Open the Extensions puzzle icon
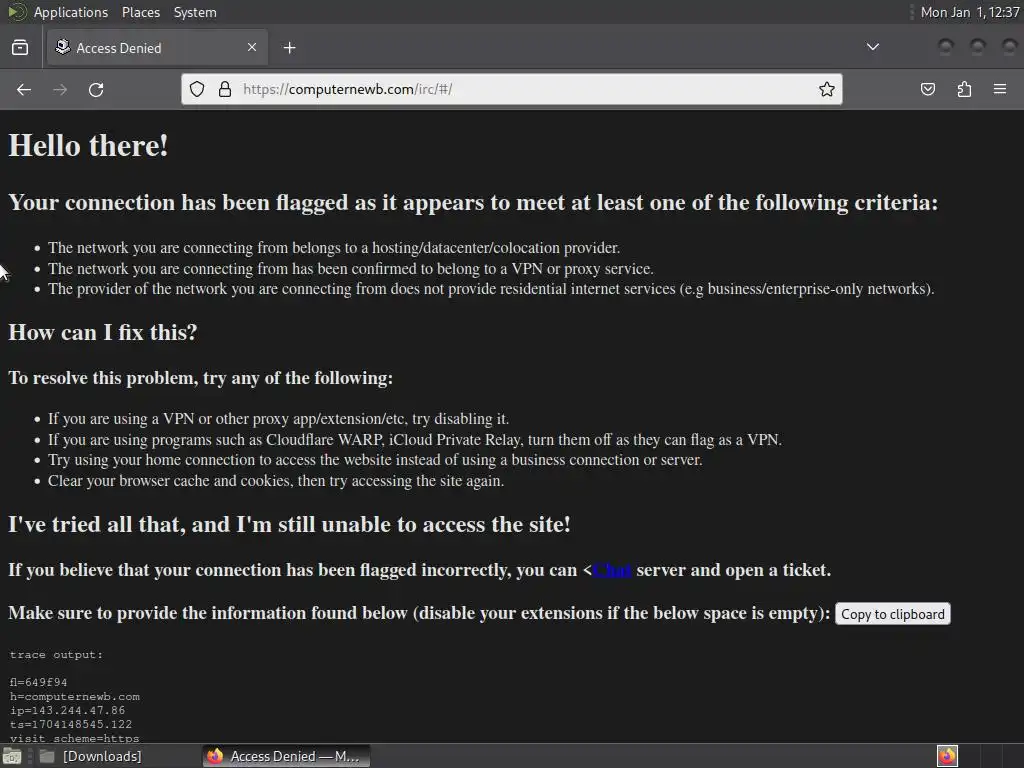1024x768 pixels. (964, 89)
